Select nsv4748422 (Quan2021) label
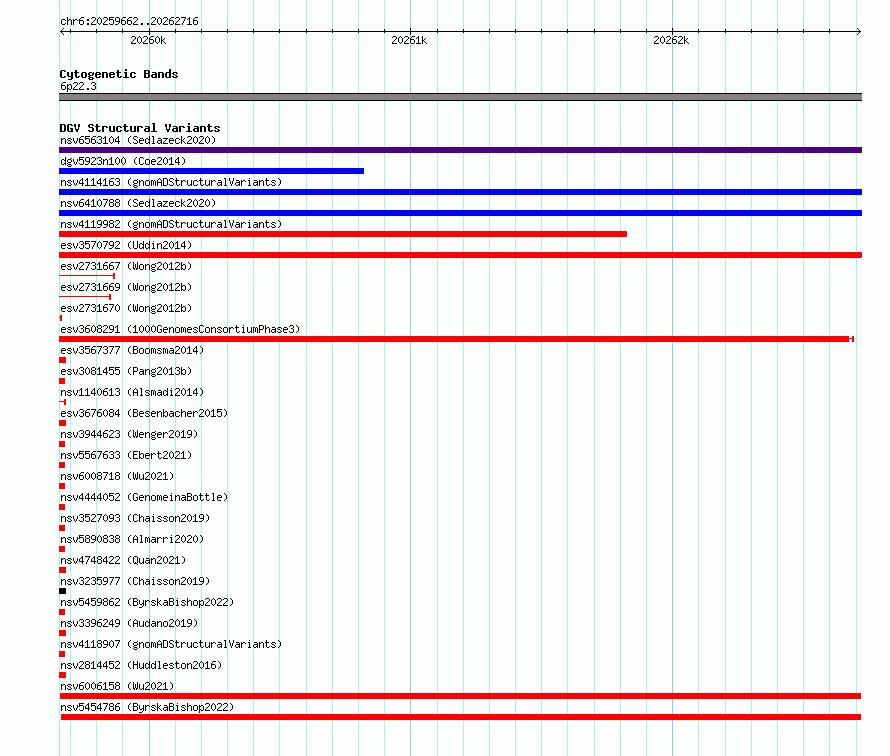890x756 pixels. (x=123, y=560)
